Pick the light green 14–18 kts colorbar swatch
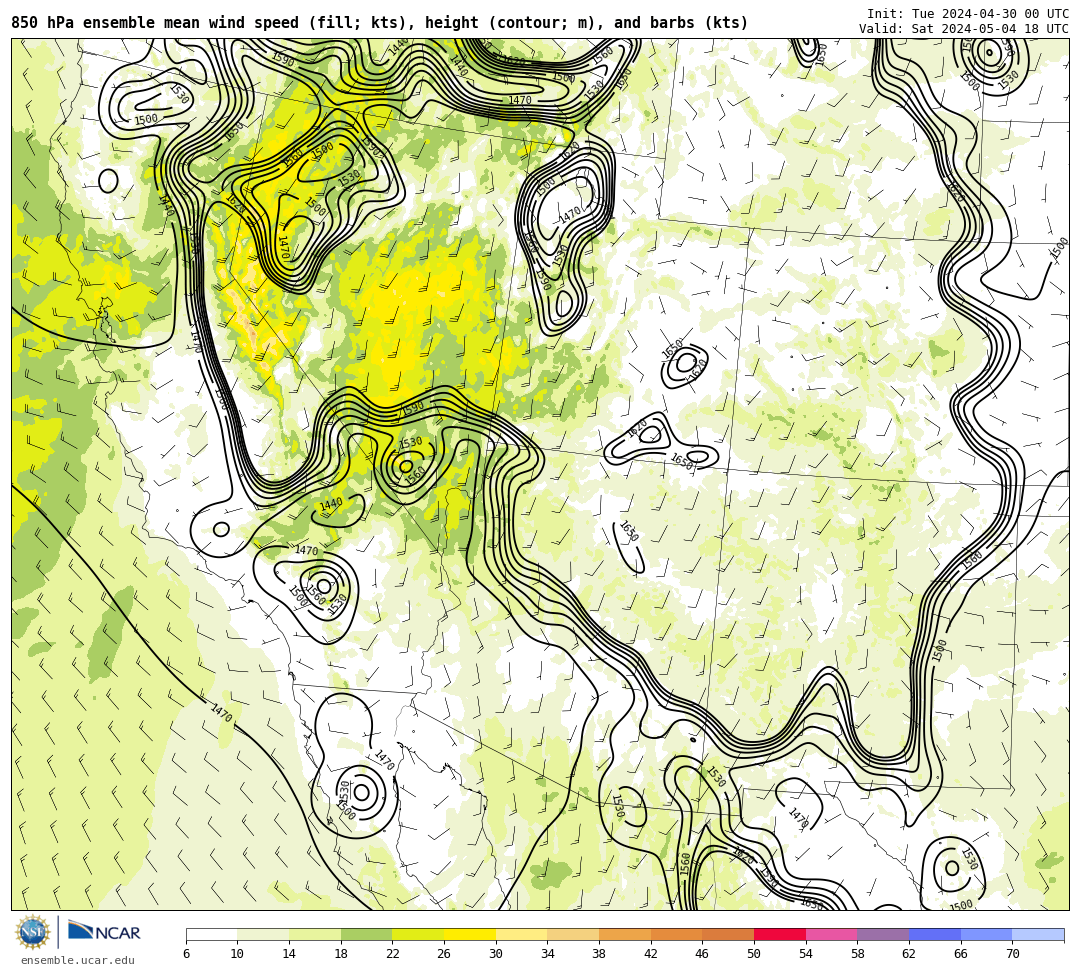Image resolution: width=1080 pixels, height=973 pixels. (x=315, y=934)
